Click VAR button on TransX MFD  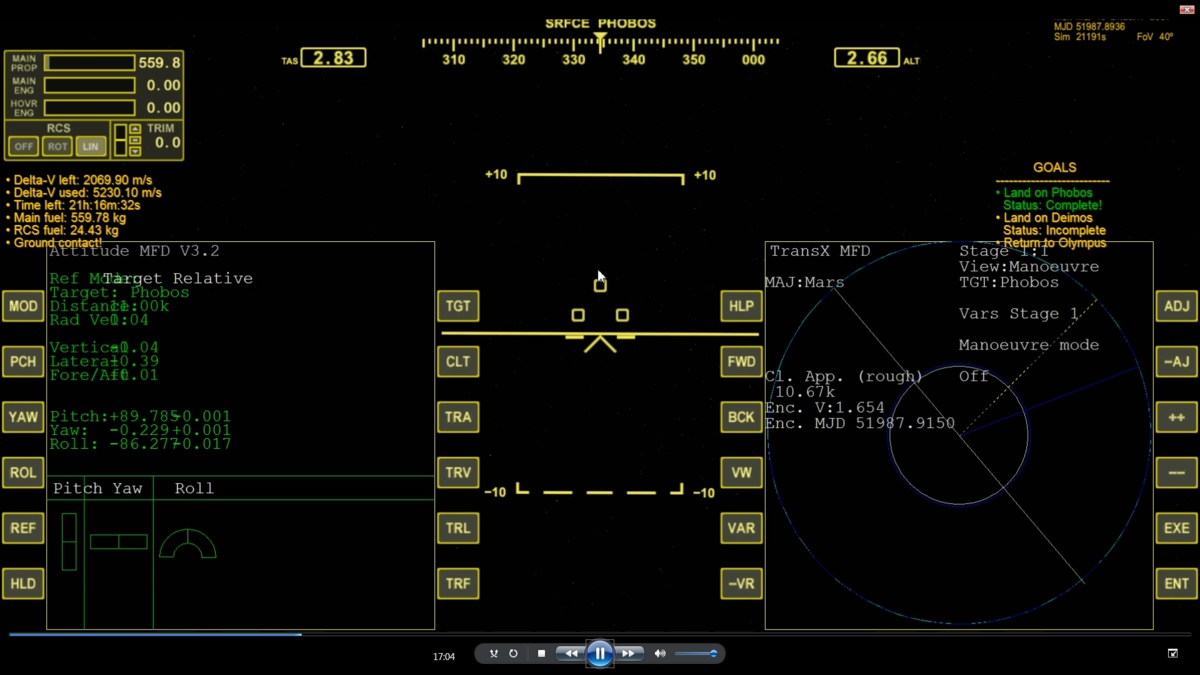(741, 528)
